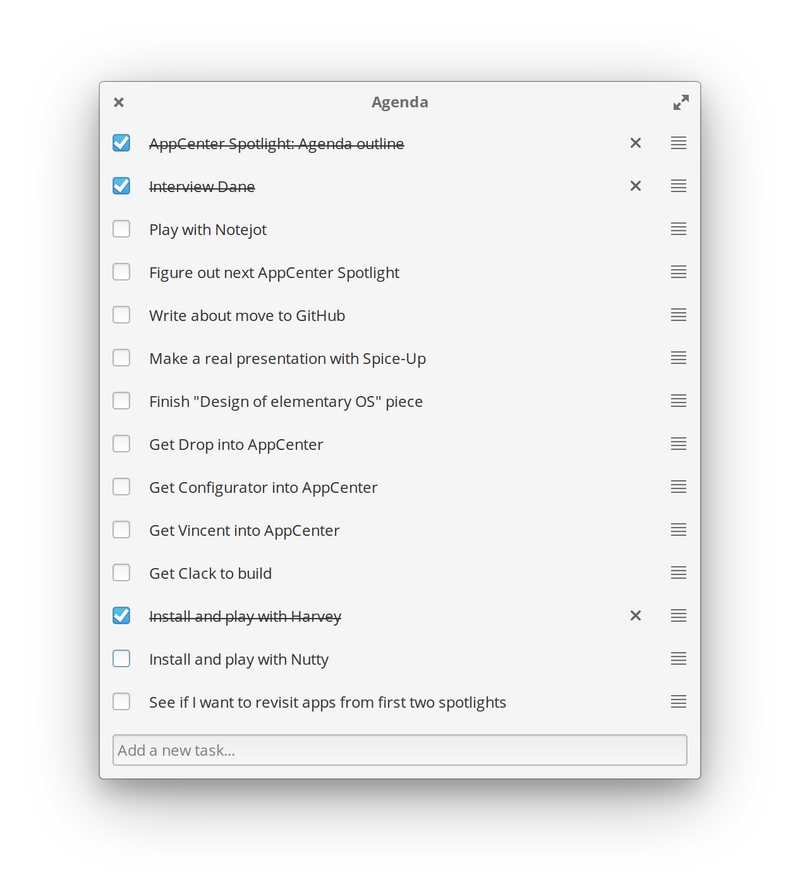Mark 'Get Drop into AppCenter' complete
Image resolution: width=800 pixels, height=896 pixels.
(x=121, y=443)
